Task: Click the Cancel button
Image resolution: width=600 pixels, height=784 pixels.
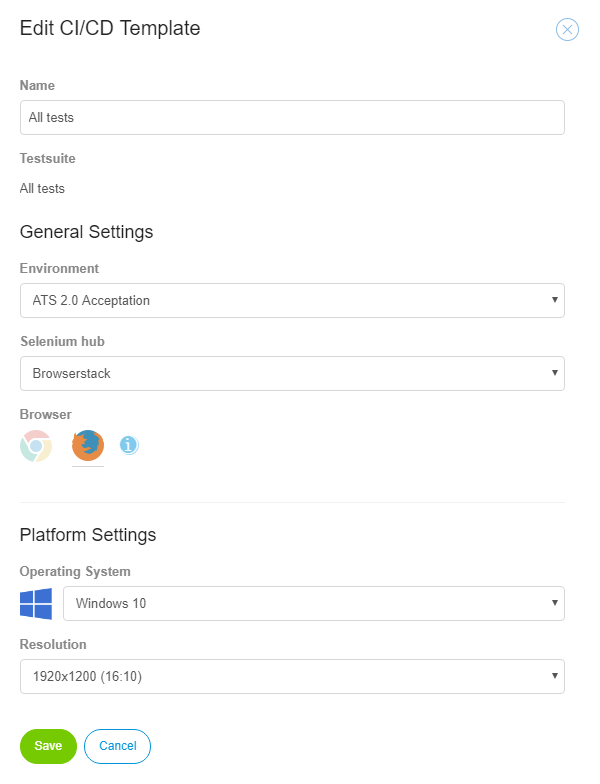Action: point(118,746)
